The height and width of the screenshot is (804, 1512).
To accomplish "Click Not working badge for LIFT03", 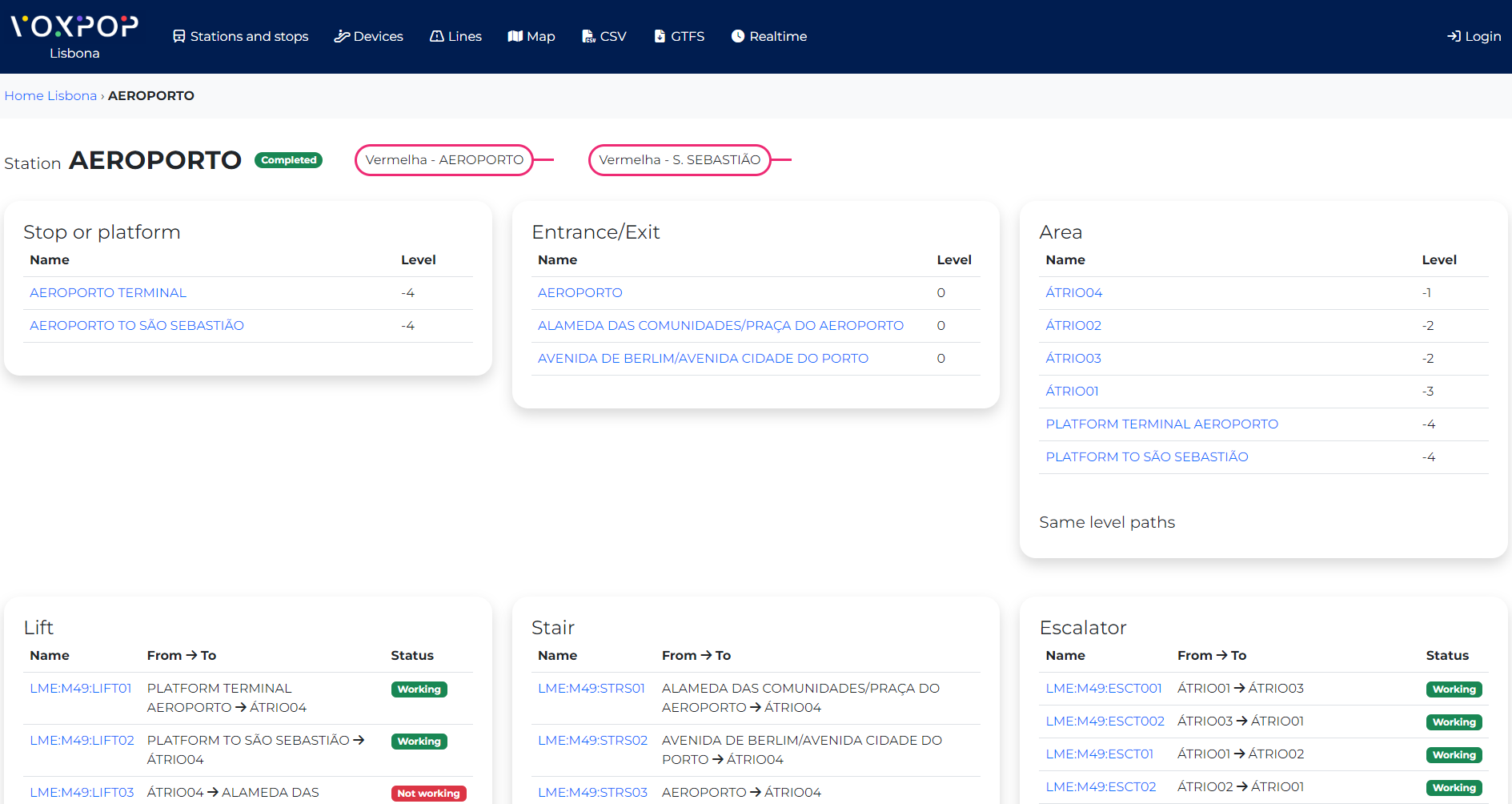I will pos(429,794).
